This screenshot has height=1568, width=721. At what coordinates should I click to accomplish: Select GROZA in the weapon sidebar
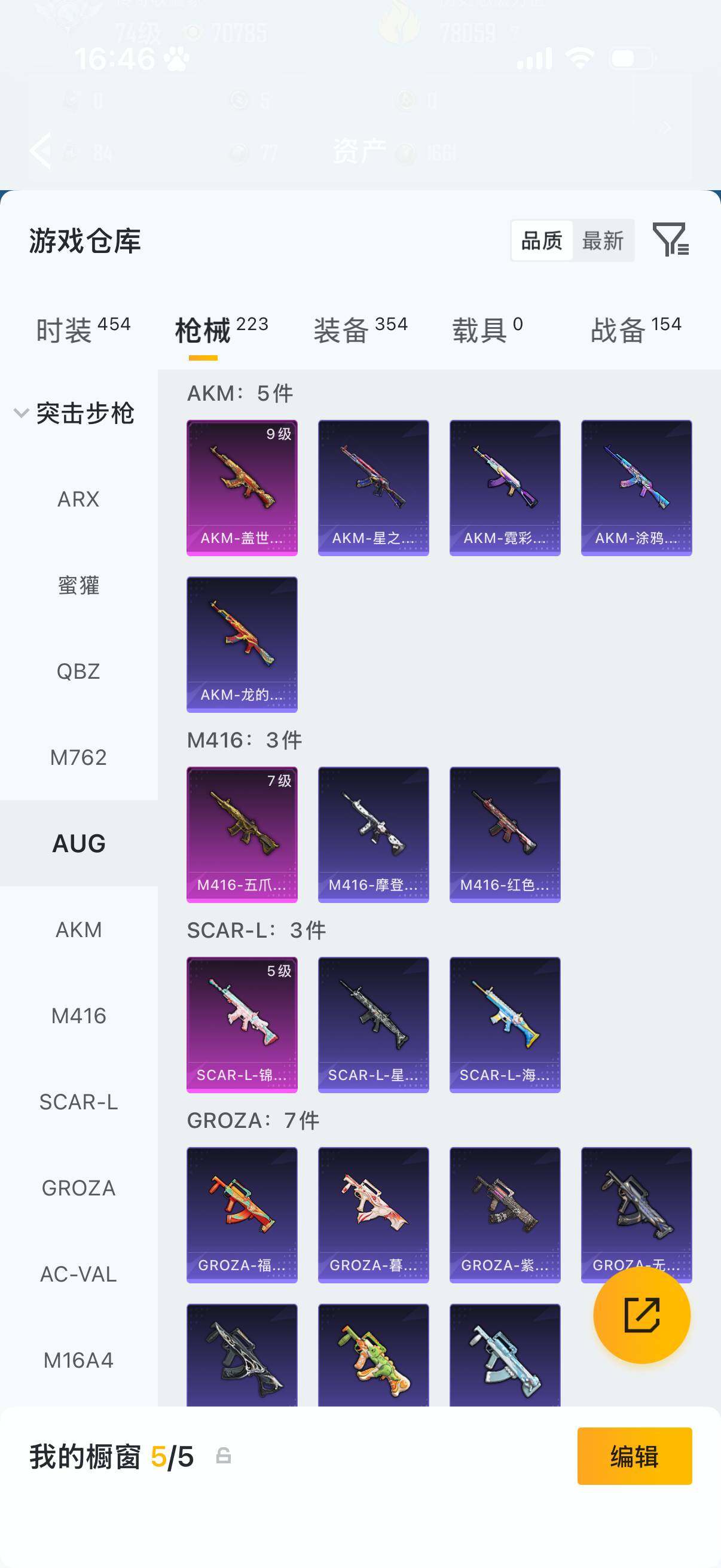(79, 1188)
